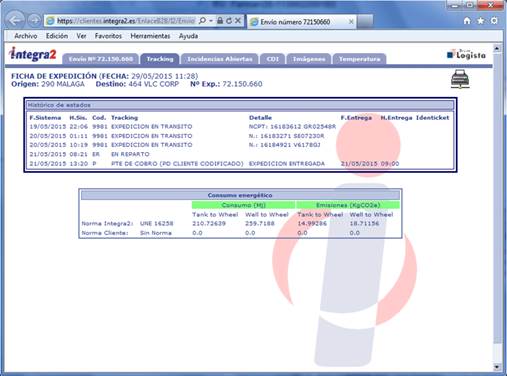The height and width of the screenshot is (376, 507).
Task: Click the security lock icon
Action: coord(220,21)
